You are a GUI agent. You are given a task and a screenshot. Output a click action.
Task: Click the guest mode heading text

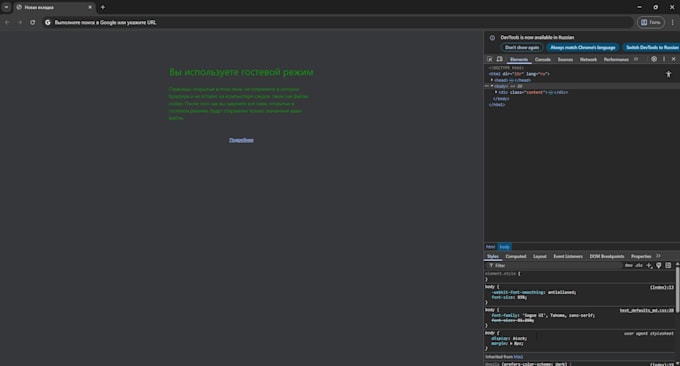click(x=241, y=72)
